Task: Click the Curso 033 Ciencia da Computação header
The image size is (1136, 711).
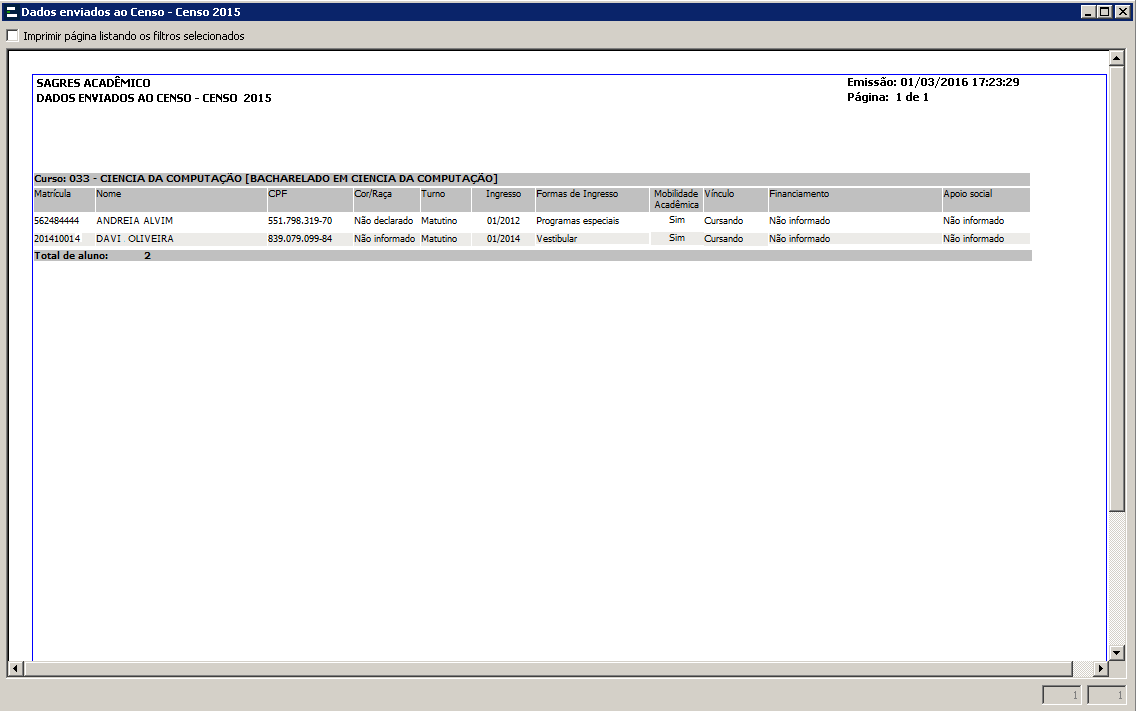Action: click(x=266, y=178)
